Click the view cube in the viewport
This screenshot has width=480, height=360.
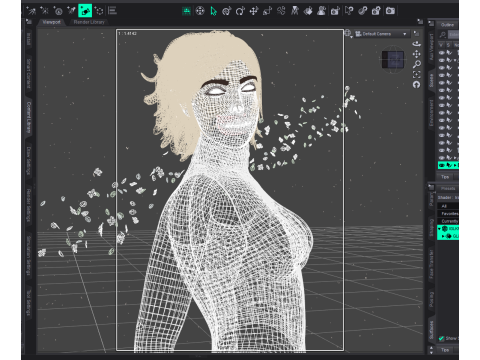click(393, 60)
